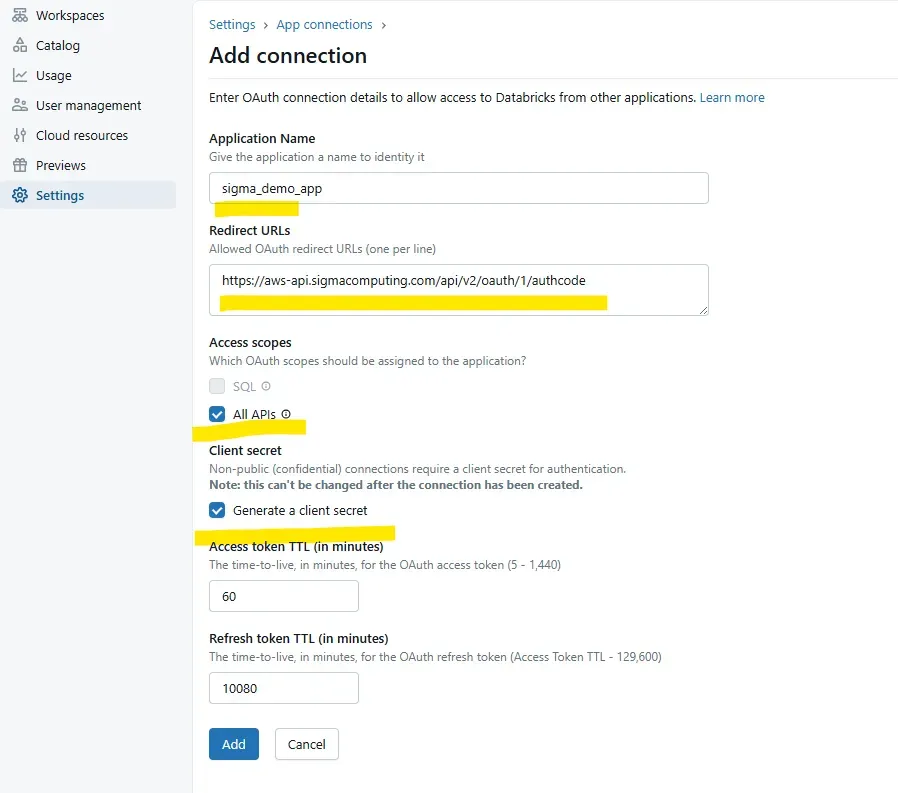Click the Previews gift icon
This screenshot has width=898, height=793.
tap(20, 166)
